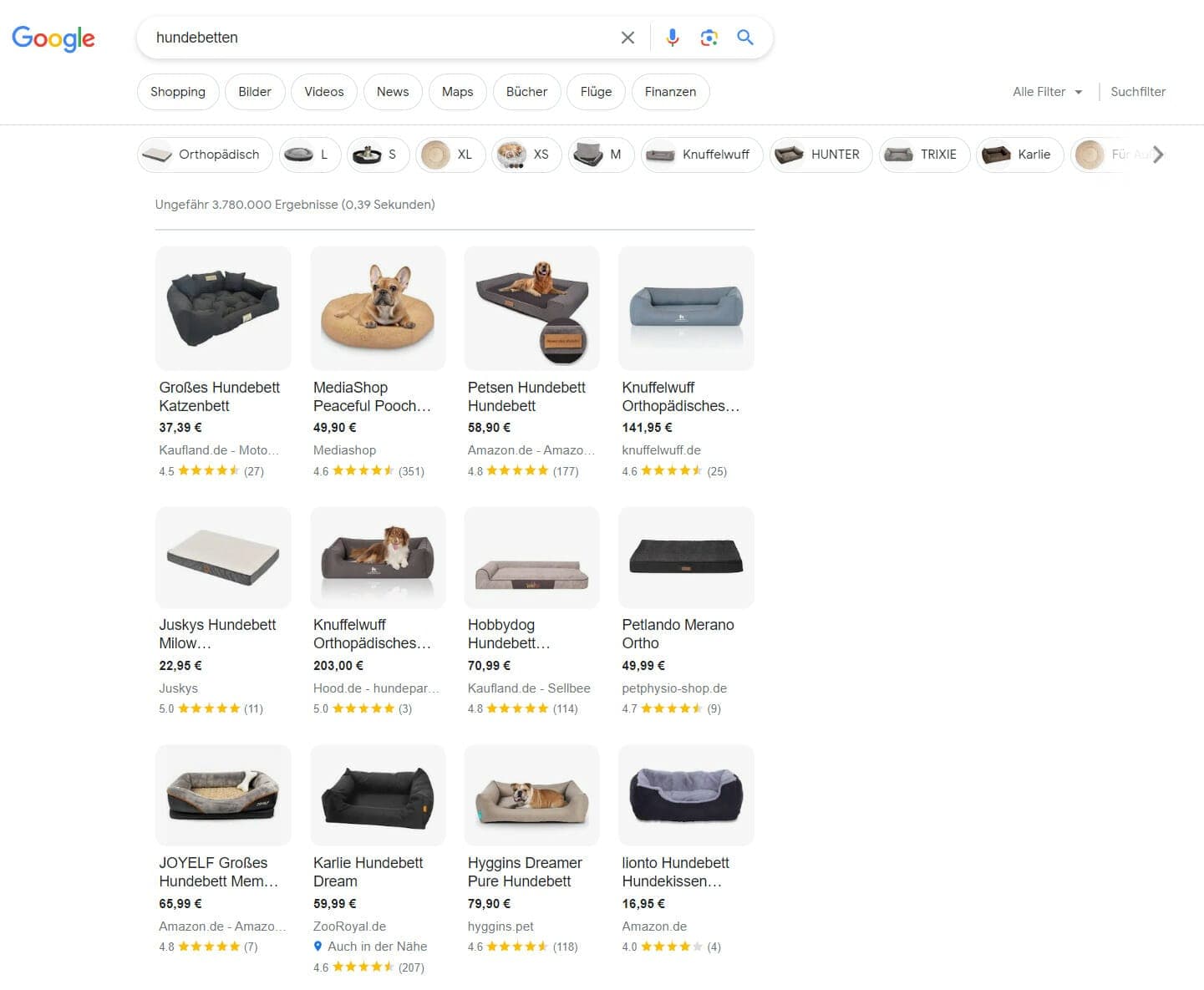Click the JOYELF Großes Hundebett title

click(219, 872)
